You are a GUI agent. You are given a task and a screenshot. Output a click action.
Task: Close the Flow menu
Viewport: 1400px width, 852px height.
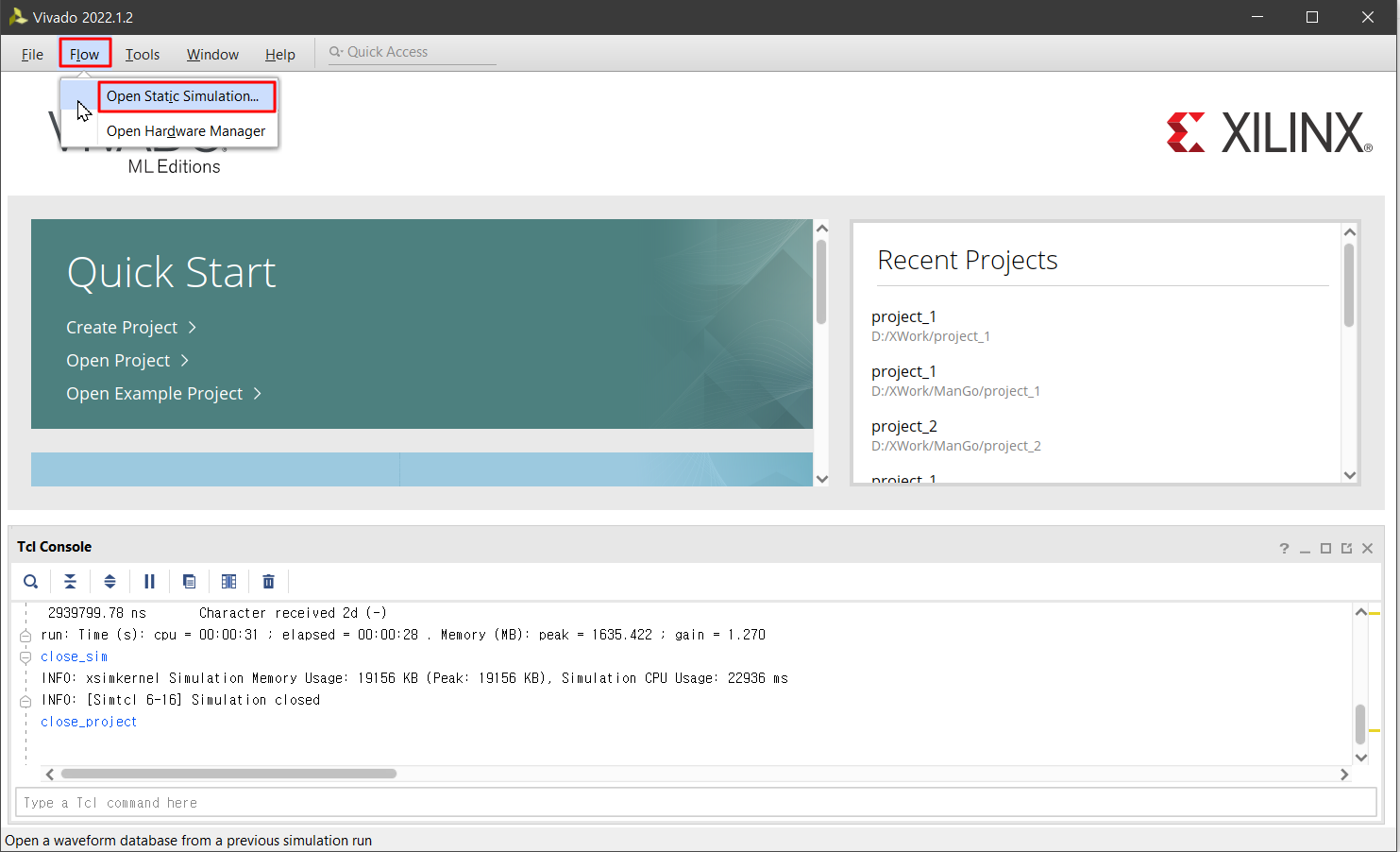click(85, 54)
